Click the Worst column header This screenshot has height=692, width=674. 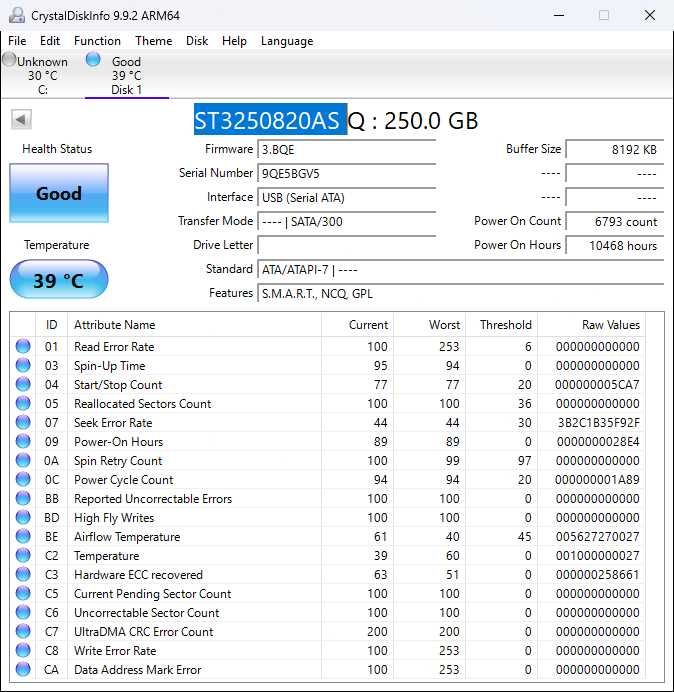pos(429,325)
